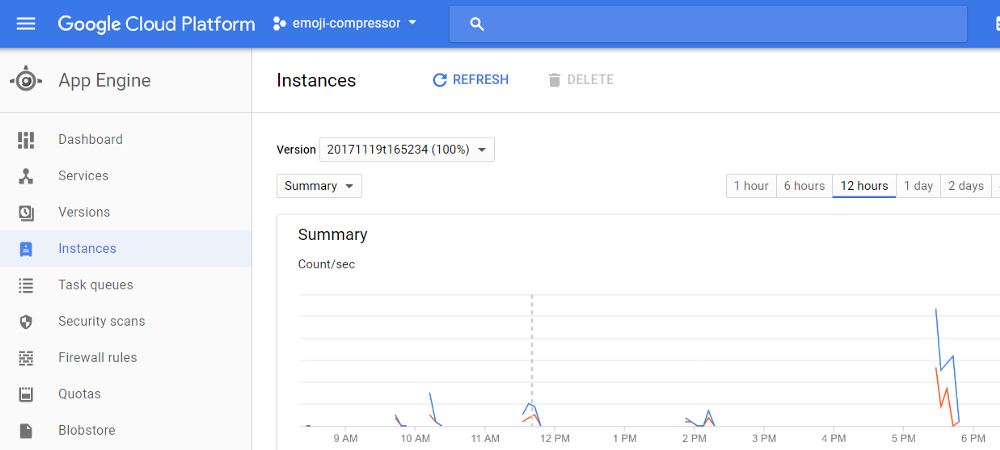Open the hamburger navigation menu
1000x450 pixels.
26,24
